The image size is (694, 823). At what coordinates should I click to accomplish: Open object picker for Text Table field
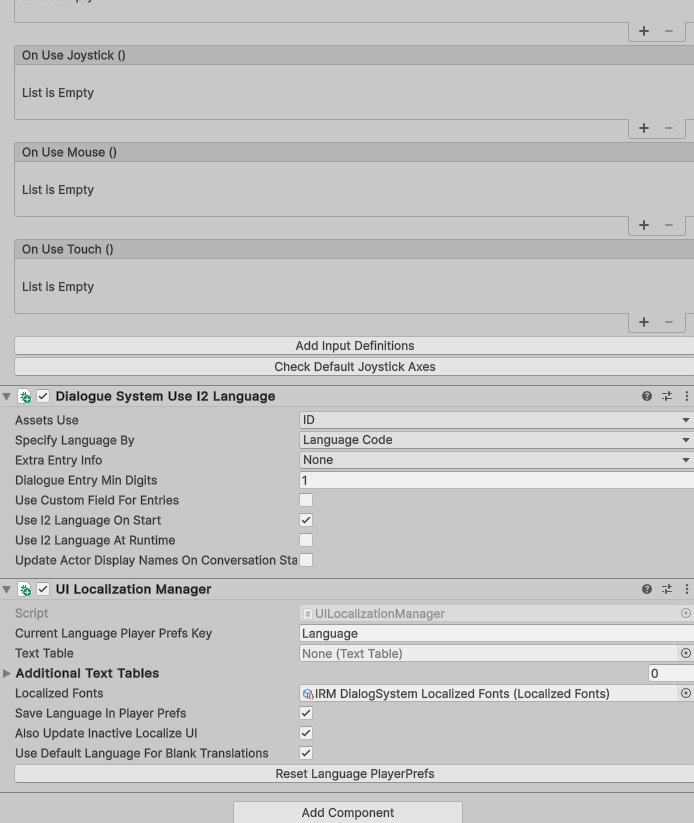click(x=686, y=653)
